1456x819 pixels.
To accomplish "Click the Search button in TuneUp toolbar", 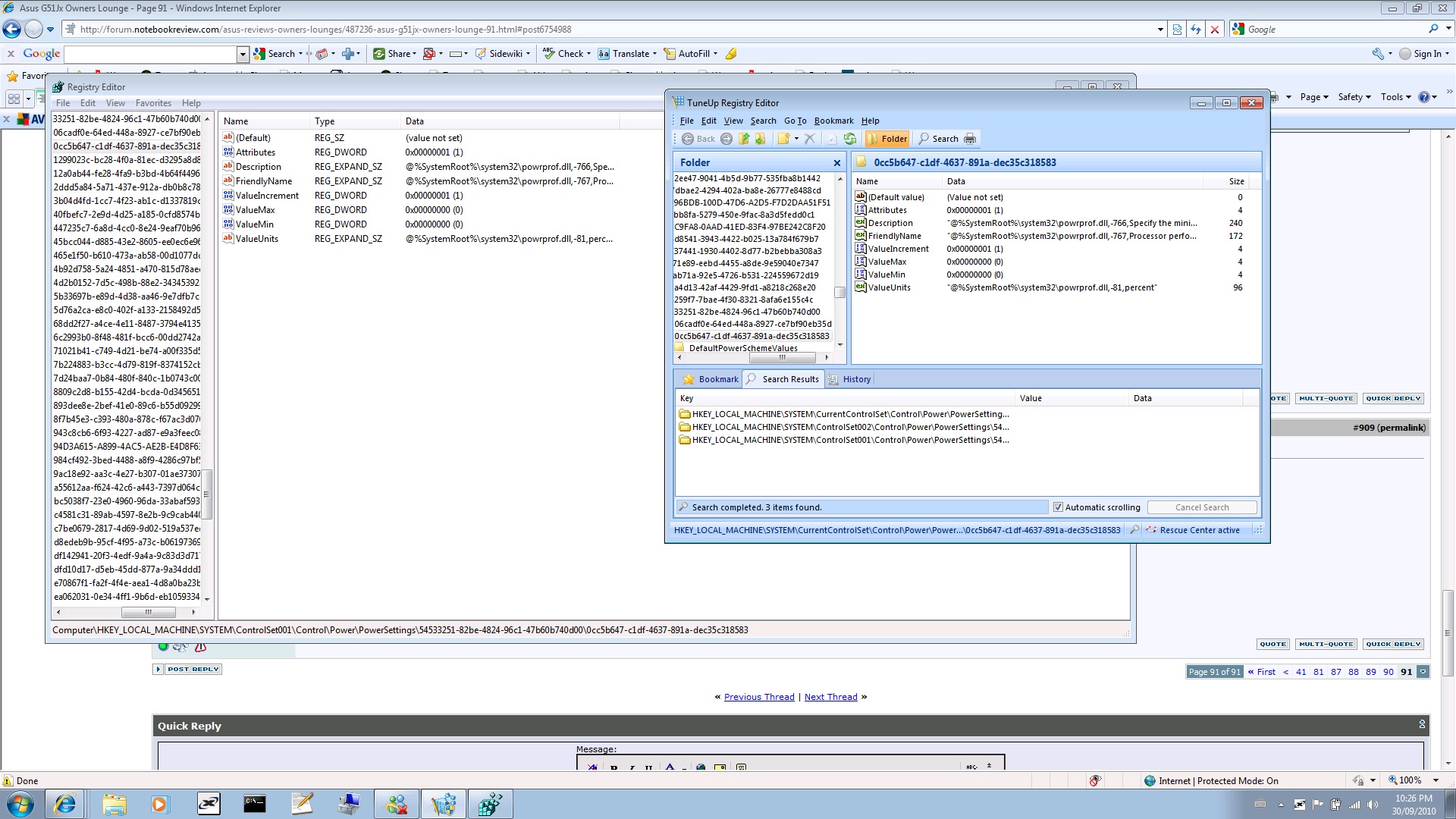I will tap(938, 139).
